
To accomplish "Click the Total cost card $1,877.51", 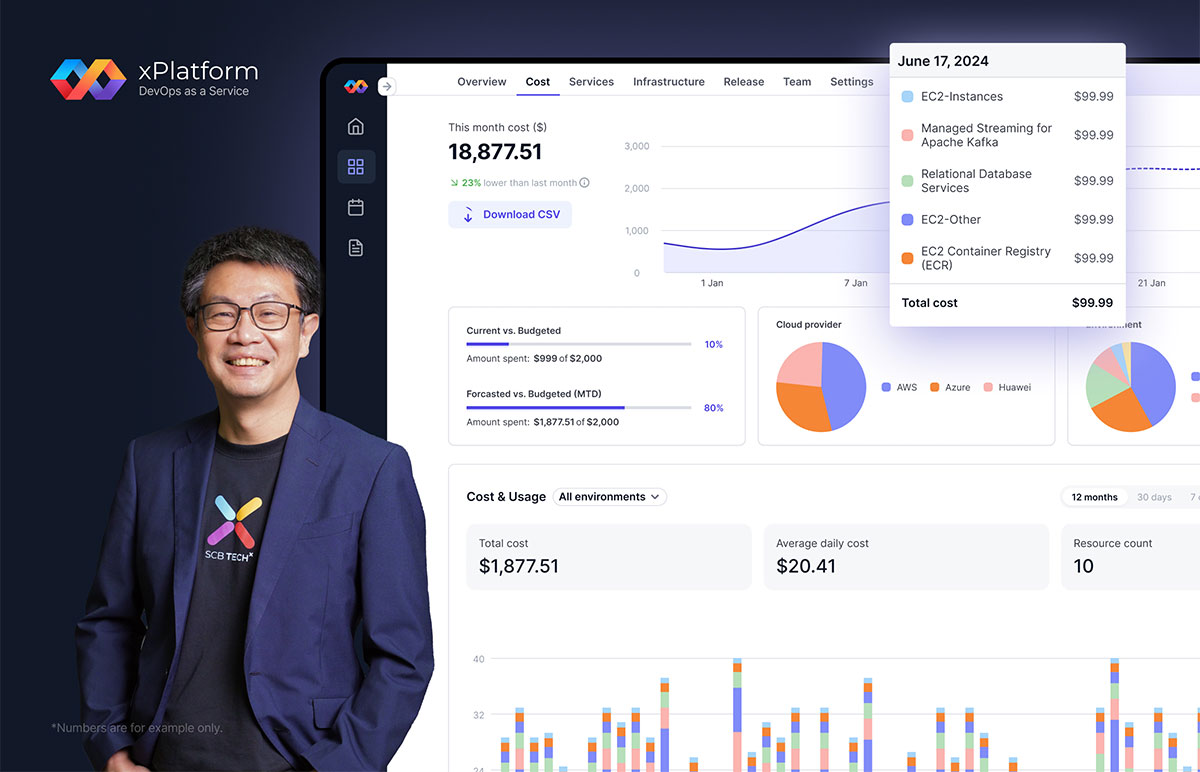I will [608, 557].
